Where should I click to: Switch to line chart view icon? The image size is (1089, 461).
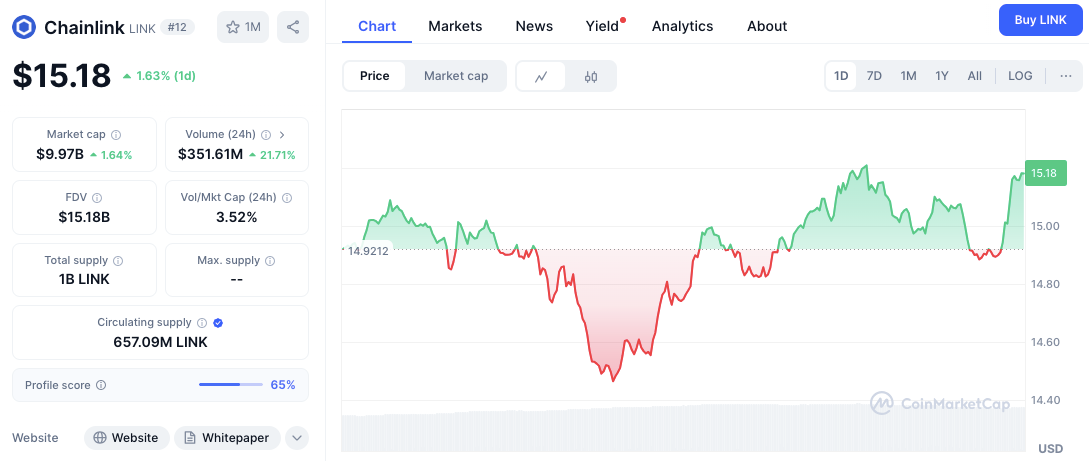(x=541, y=76)
